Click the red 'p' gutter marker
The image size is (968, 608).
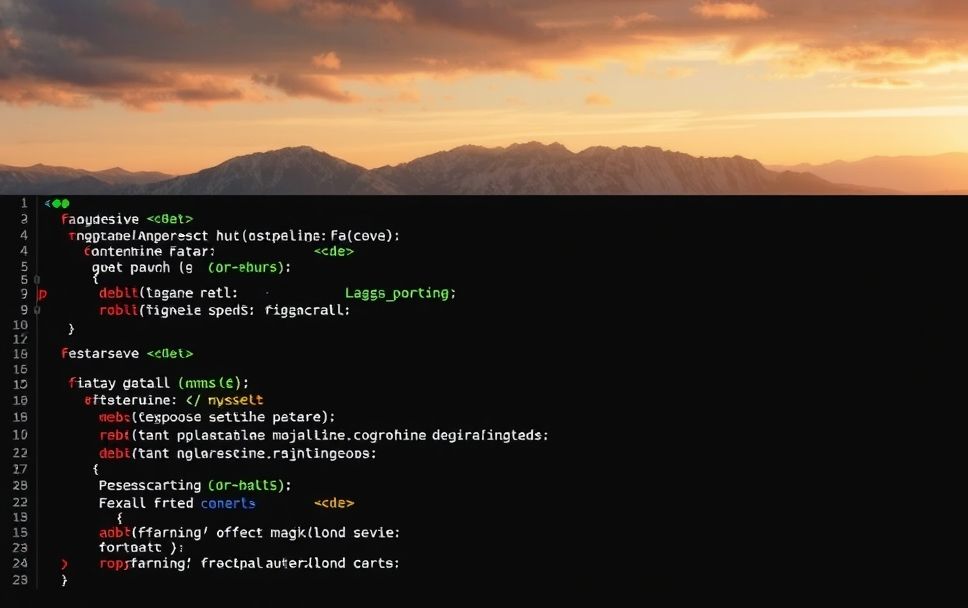pyautogui.click(x=42, y=294)
